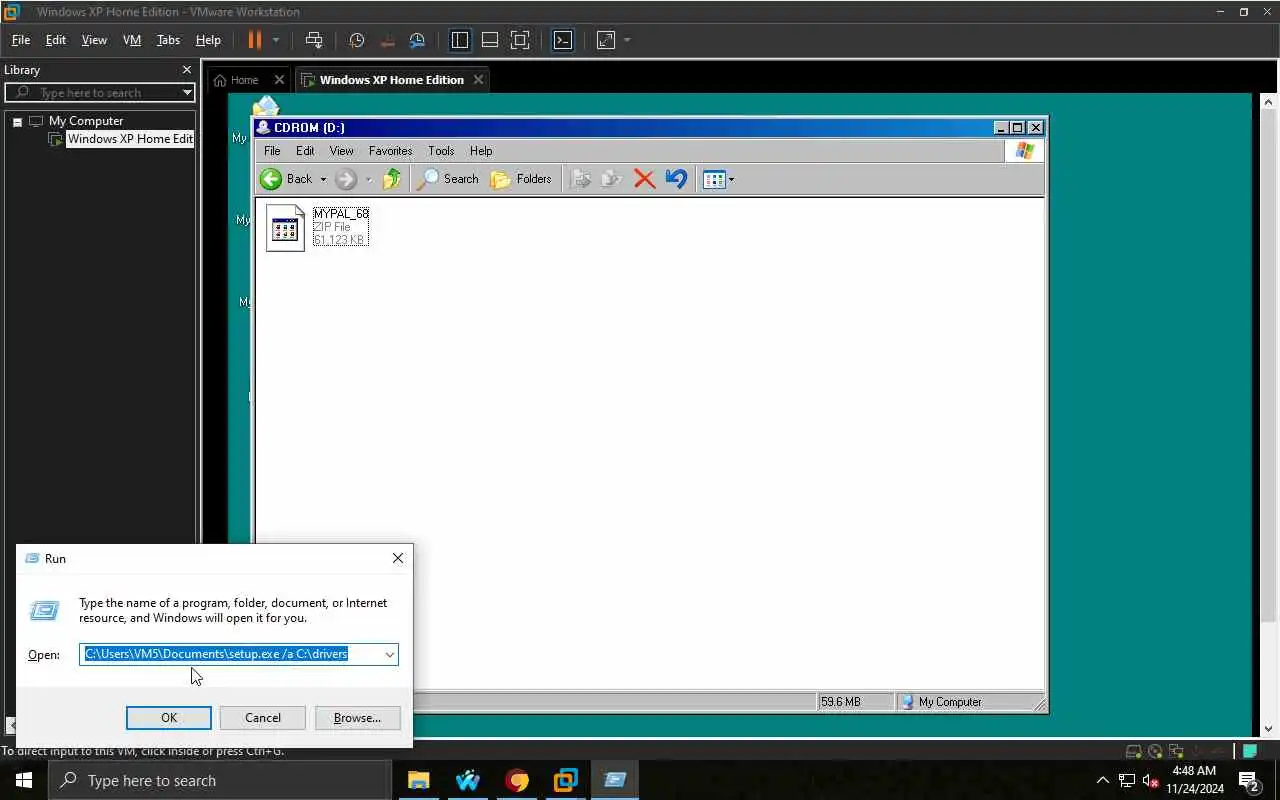Click the Send Ctrl+Alt+Del toolbar icon
1280x800 pixels.
[x=314, y=40]
